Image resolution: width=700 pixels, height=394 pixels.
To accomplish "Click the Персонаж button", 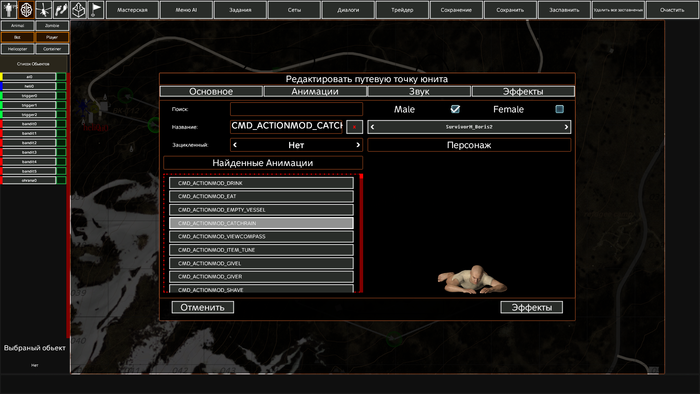I will coord(469,145).
